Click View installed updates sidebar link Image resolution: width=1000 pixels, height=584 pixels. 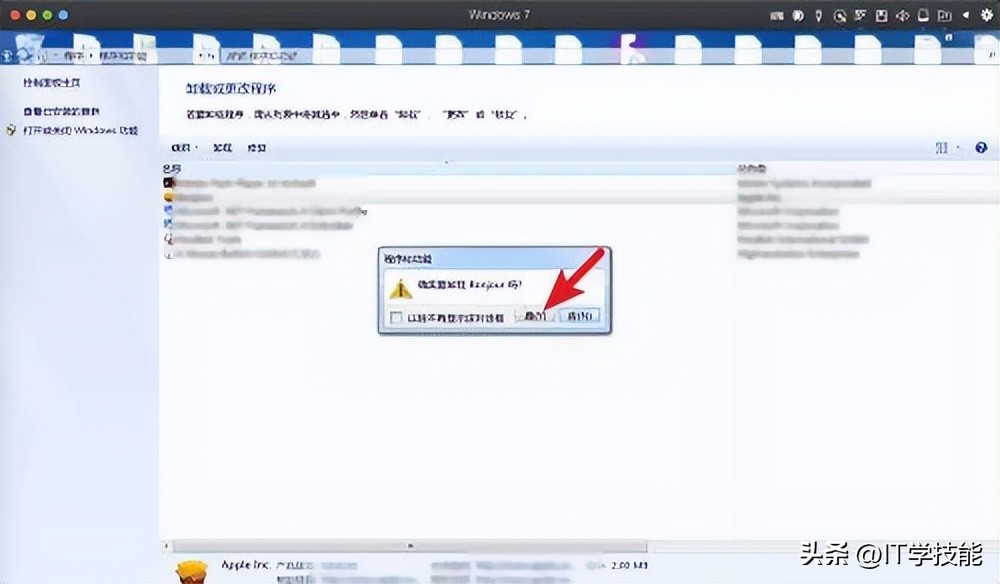point(62,112)
